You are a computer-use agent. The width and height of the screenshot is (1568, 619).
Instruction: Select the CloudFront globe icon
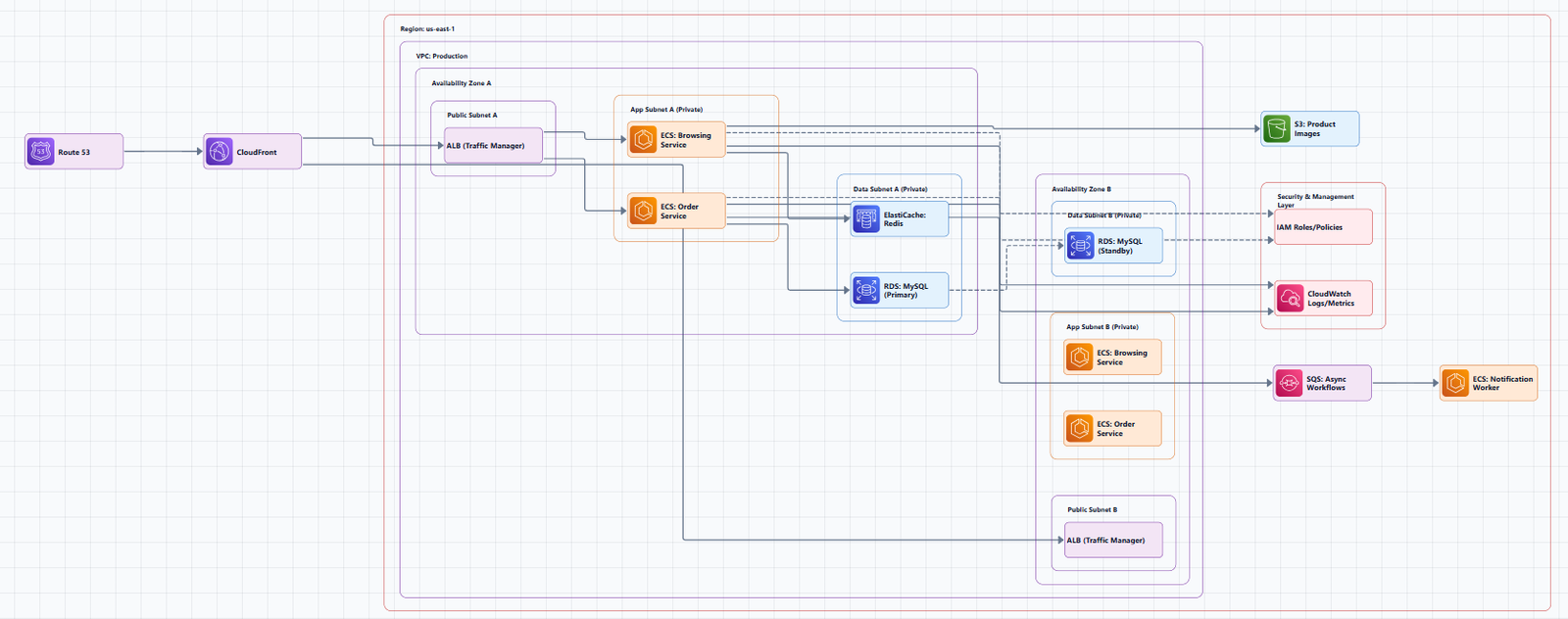pyautogui.click(x=220, y=152)
